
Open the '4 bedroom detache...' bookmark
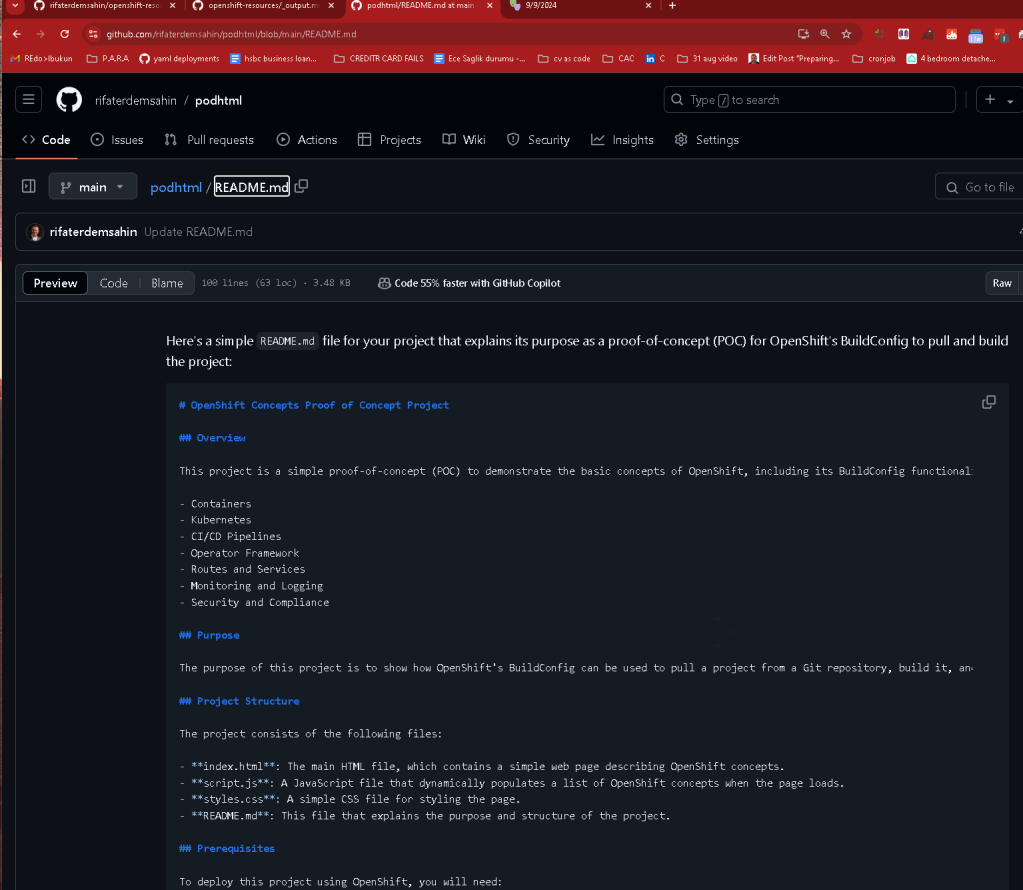951,59
